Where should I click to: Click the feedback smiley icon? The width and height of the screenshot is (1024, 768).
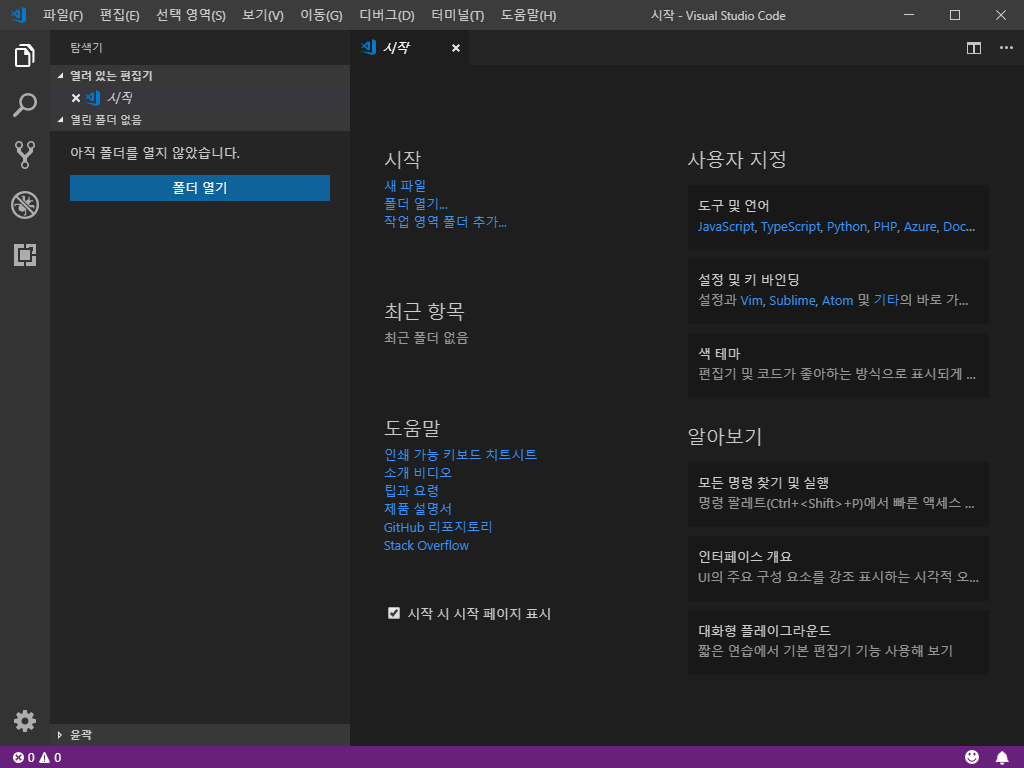(972, 757)
